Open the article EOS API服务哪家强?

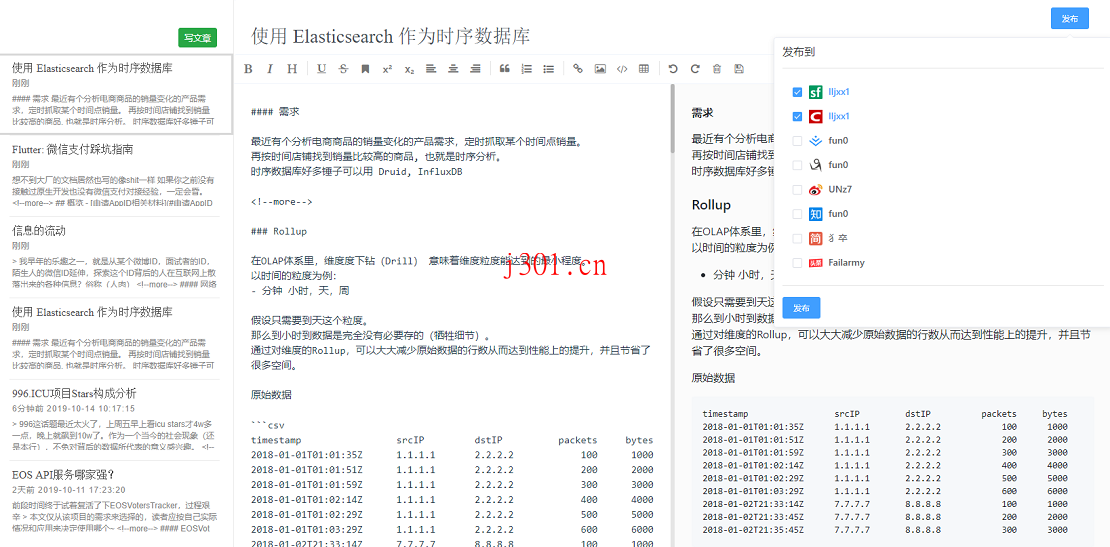(x=115, y=501)
